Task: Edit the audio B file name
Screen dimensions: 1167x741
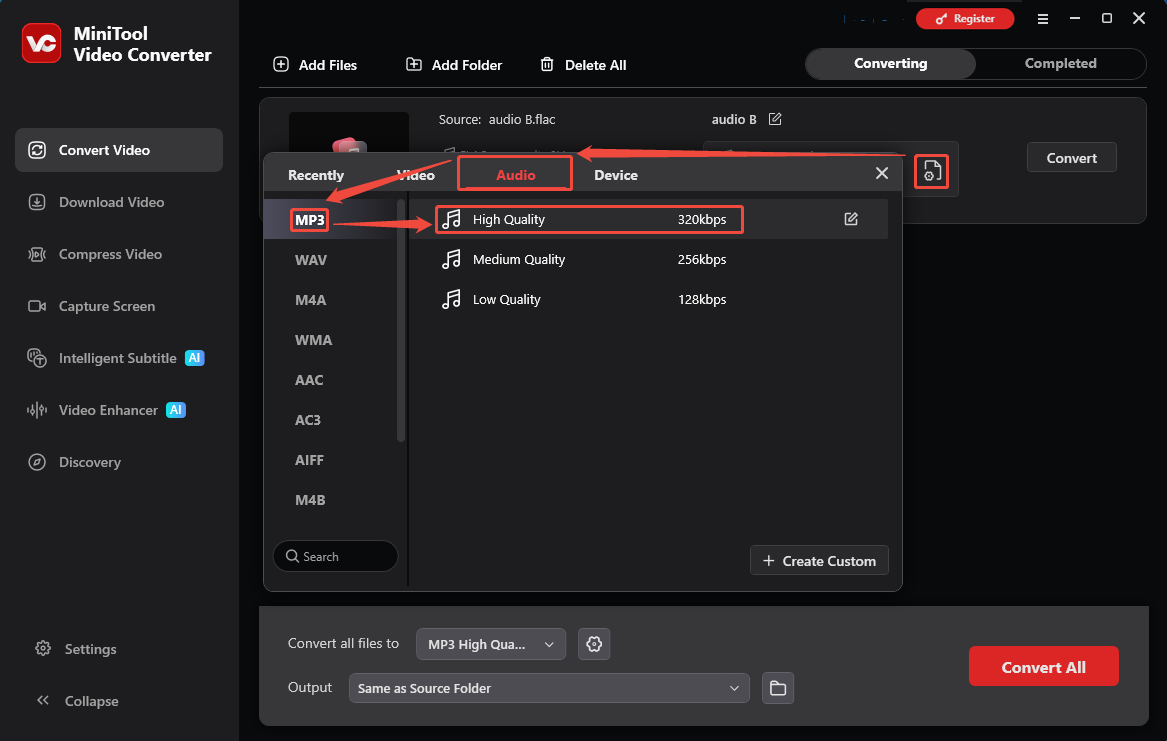Action: (x=775, y=119)
